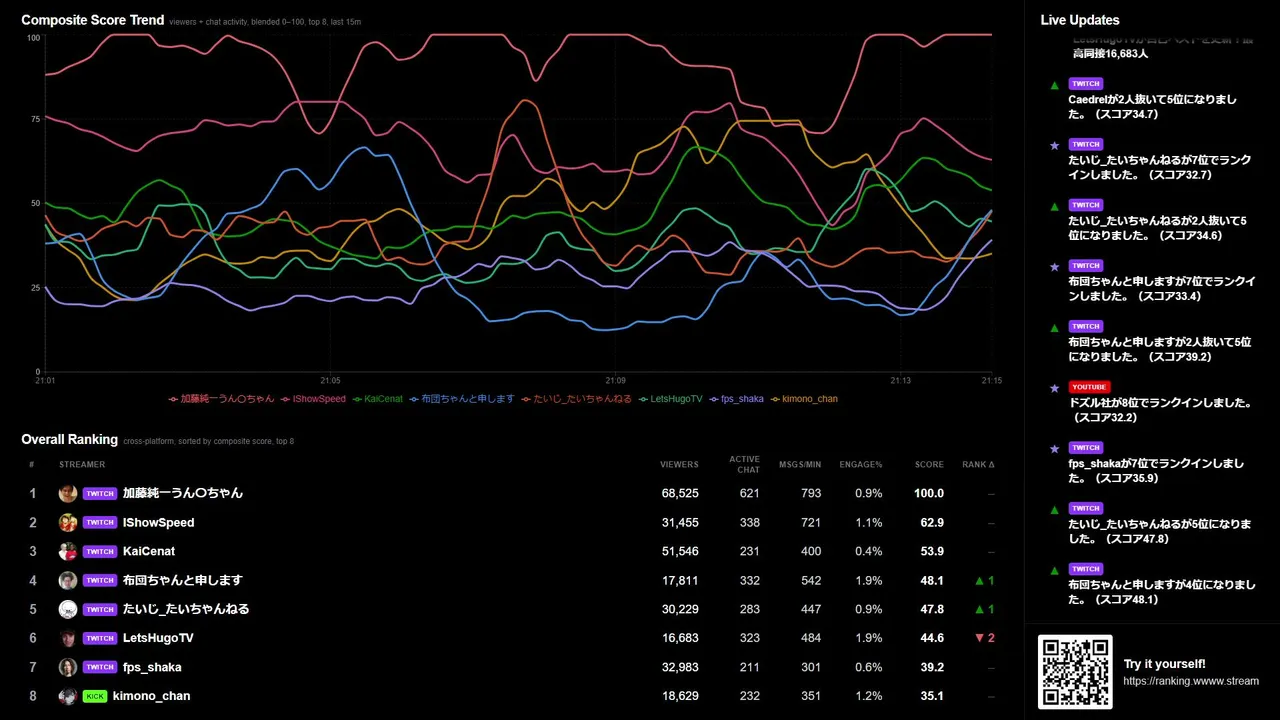This screenshot has width=1280, height=720.
Task: Click the up arrow beside the スコア48.1 update
Action: tap(1054, 570)
